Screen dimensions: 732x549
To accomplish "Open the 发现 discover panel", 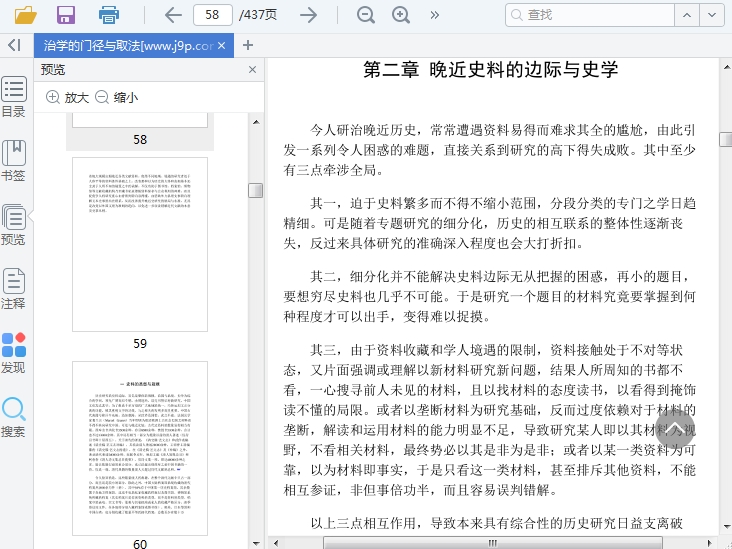I will 14,352.
